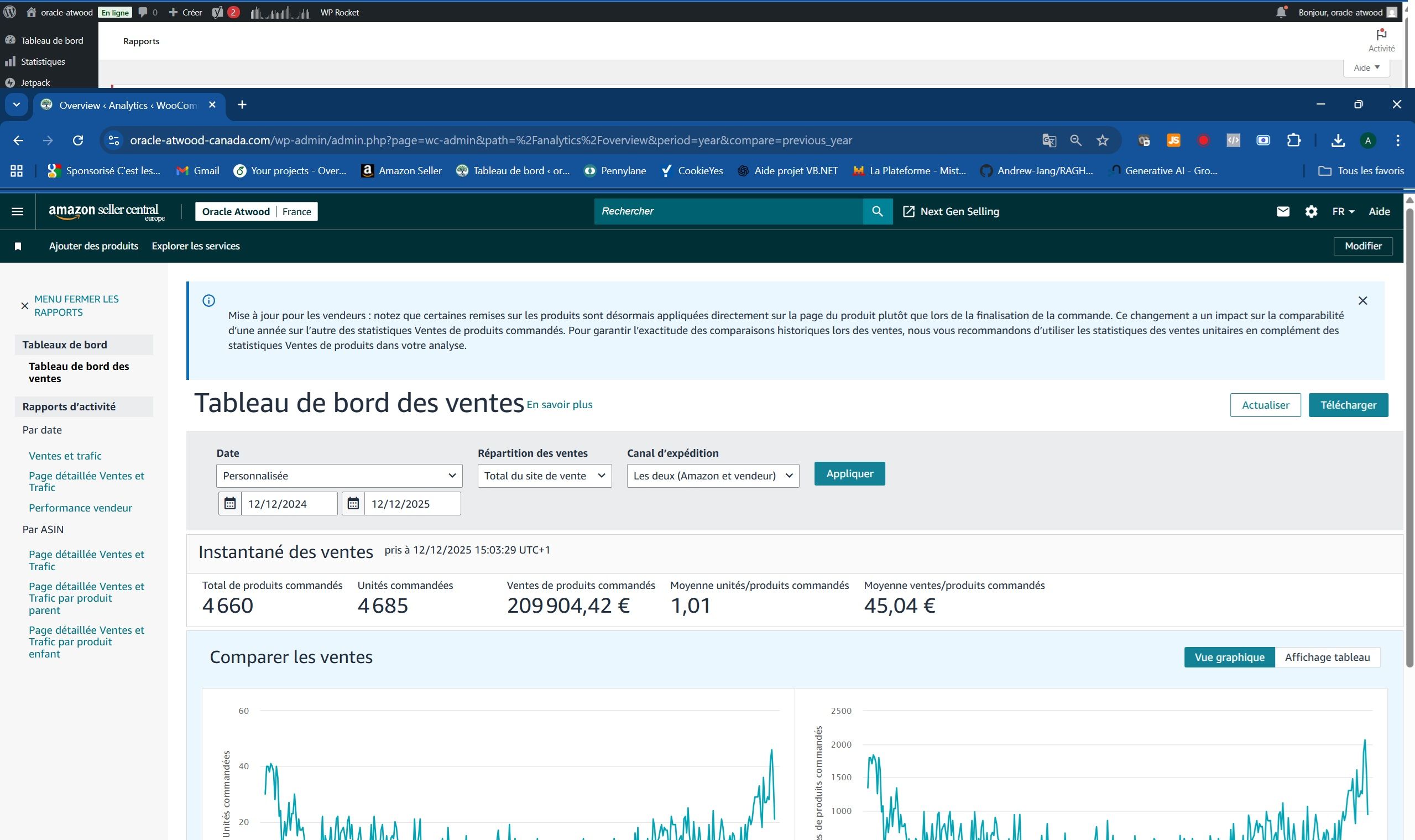Open Ventes et trafic report
The width and height of the screenshot is (1415, 840).
tap(65, 456)
